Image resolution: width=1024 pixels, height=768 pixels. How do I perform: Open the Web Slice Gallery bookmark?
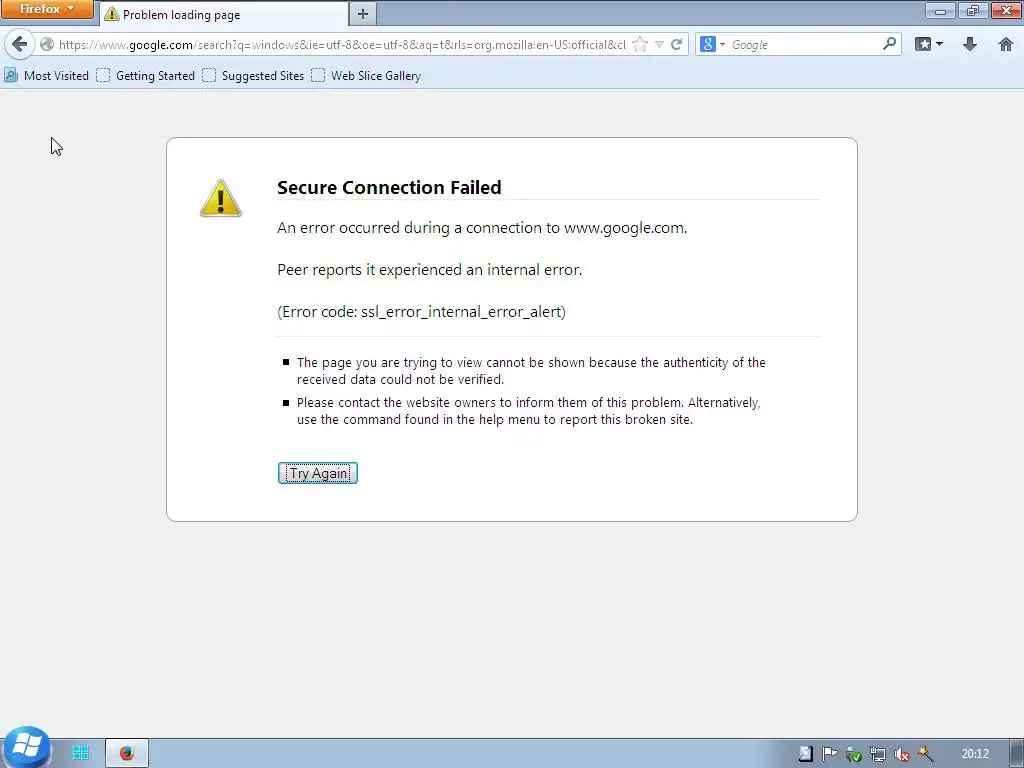click(x=366, y=76)
